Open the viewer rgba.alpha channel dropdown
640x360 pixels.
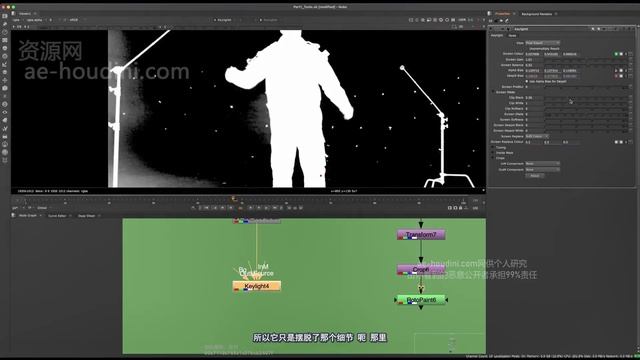[37, 20]
